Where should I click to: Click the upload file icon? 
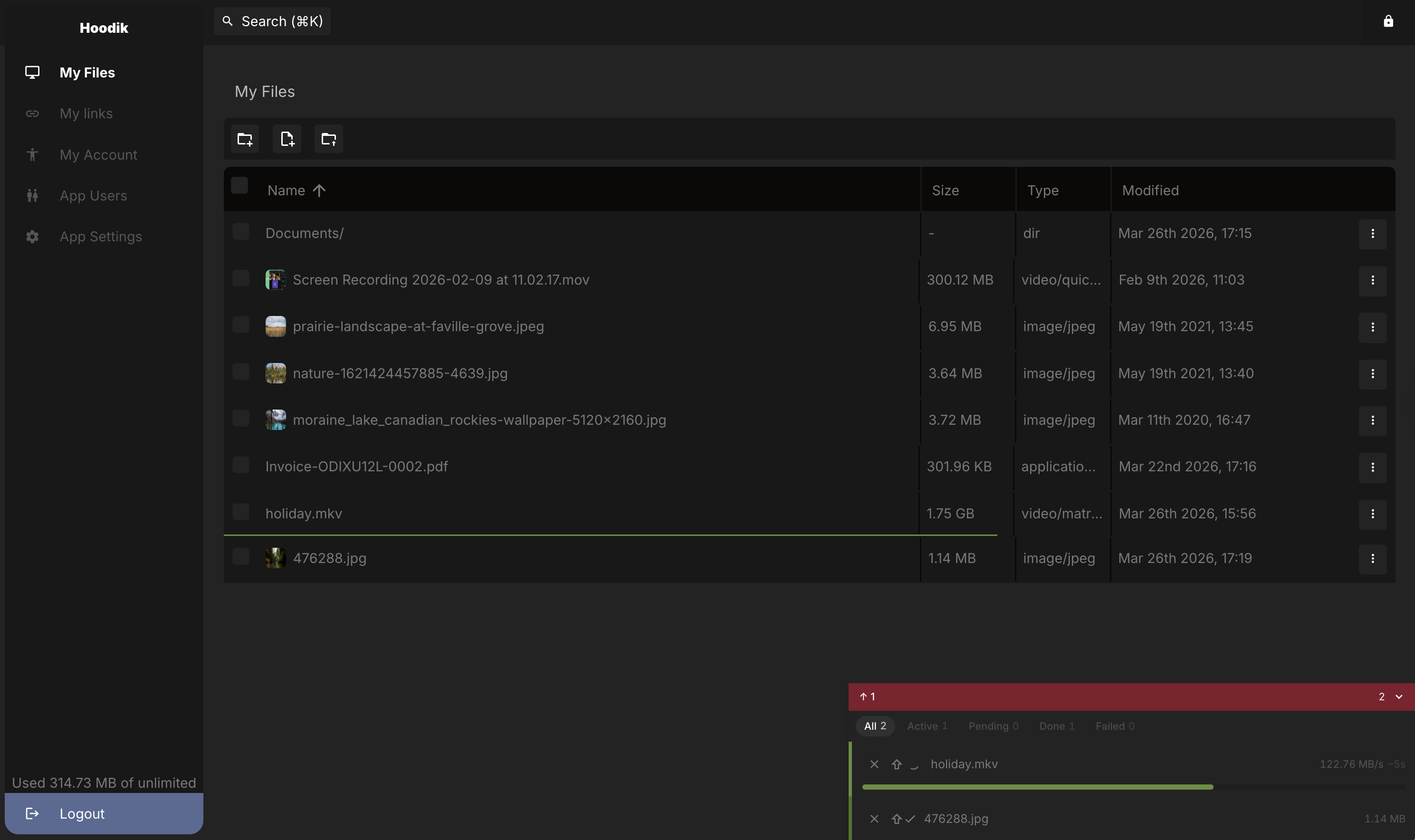(x=287, y=139)
